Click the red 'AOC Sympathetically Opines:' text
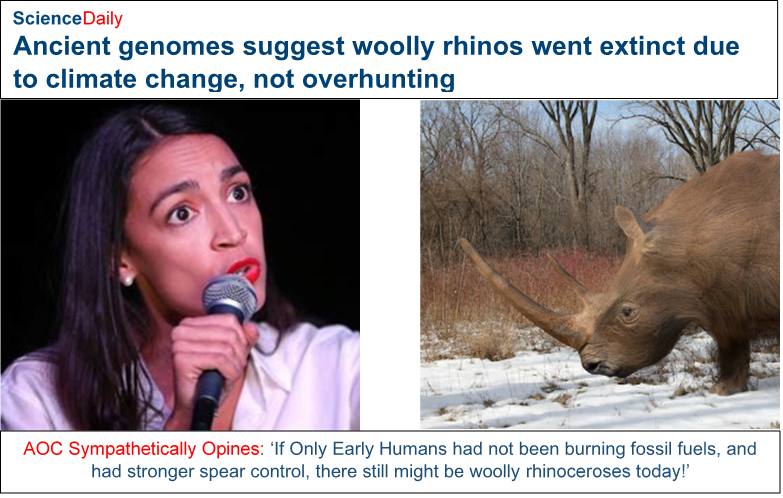 tap(144, 449)
